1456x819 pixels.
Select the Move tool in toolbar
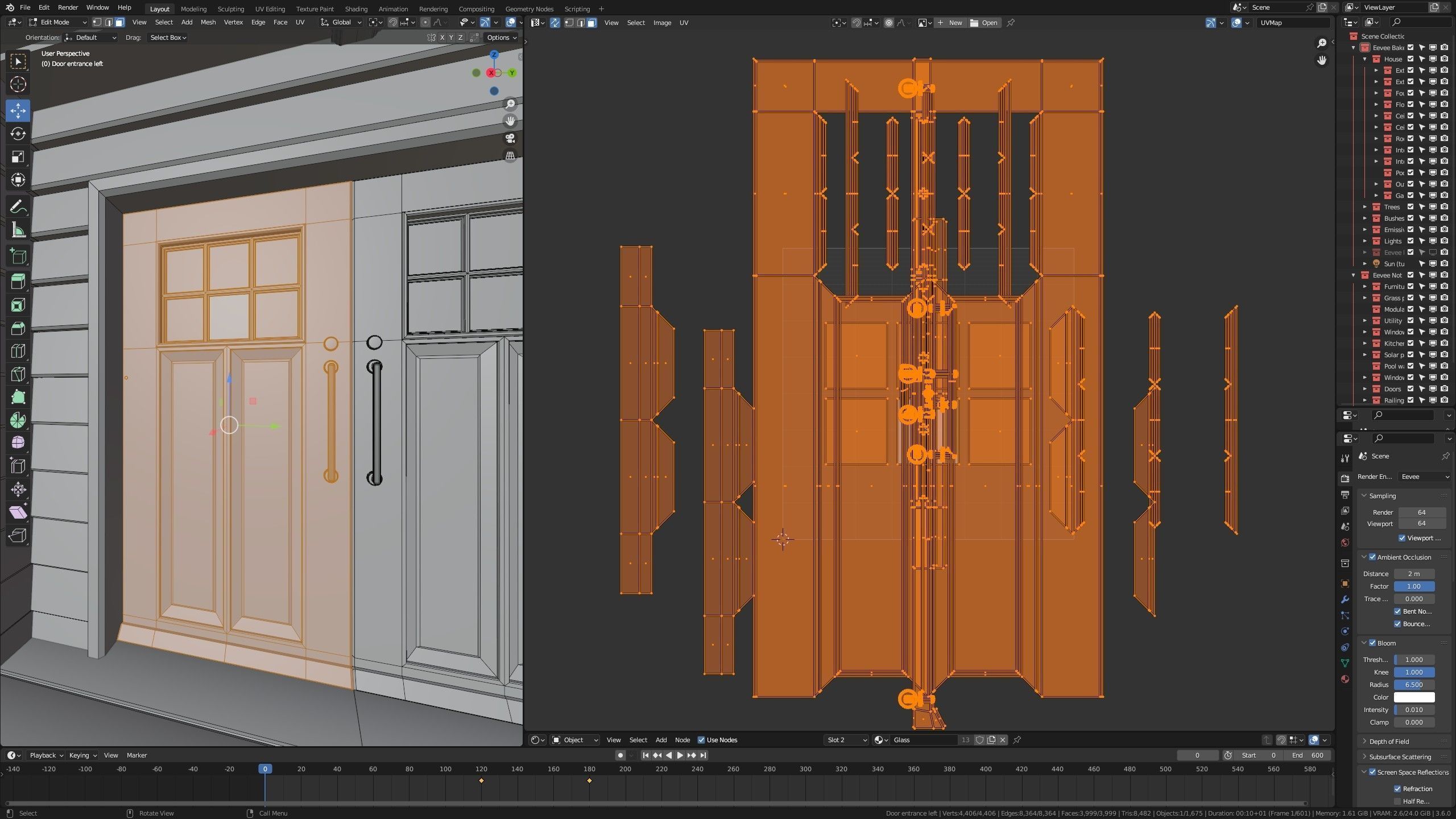(x=18, y=110)
